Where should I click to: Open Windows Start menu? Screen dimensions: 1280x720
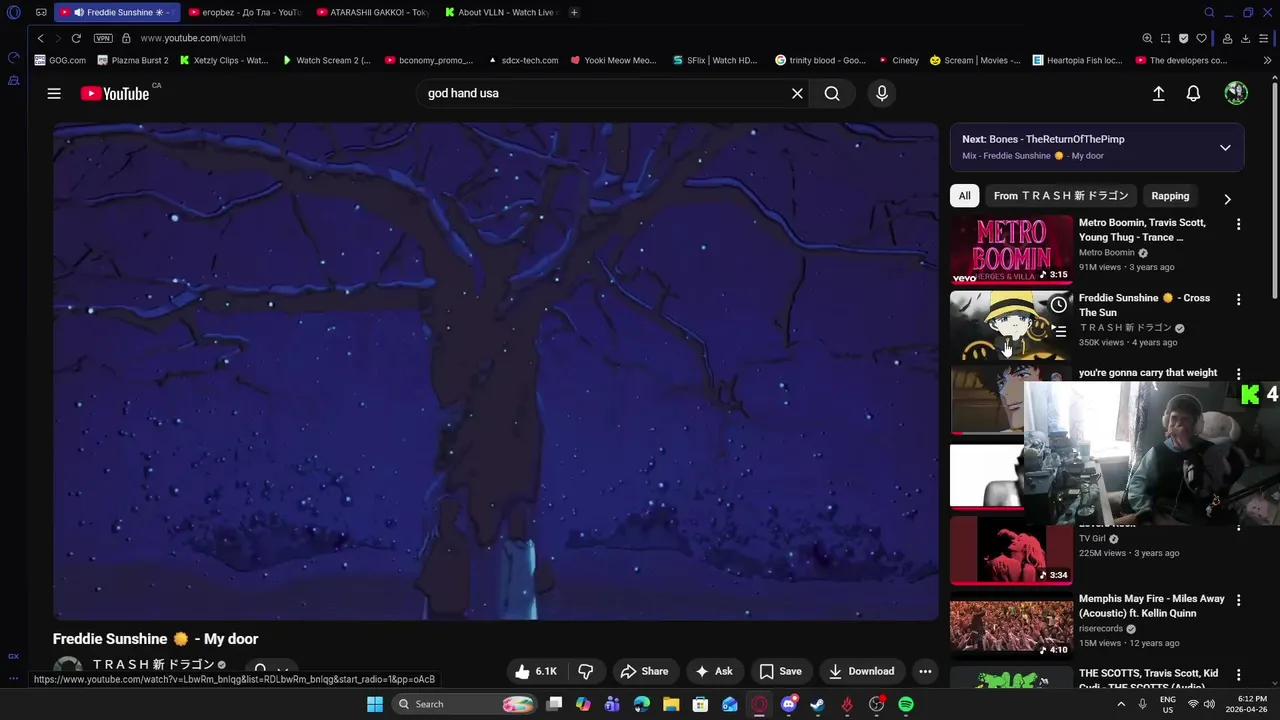point(374,704)
